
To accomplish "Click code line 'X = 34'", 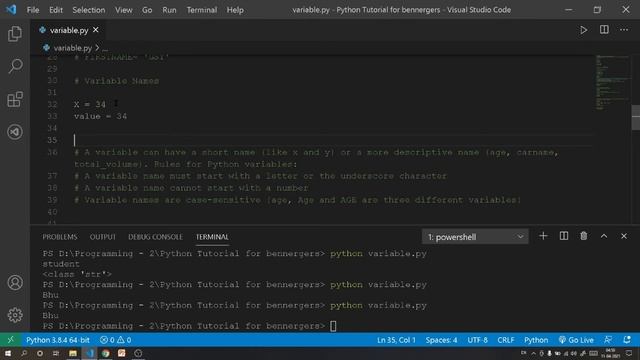I will [90, 104].
